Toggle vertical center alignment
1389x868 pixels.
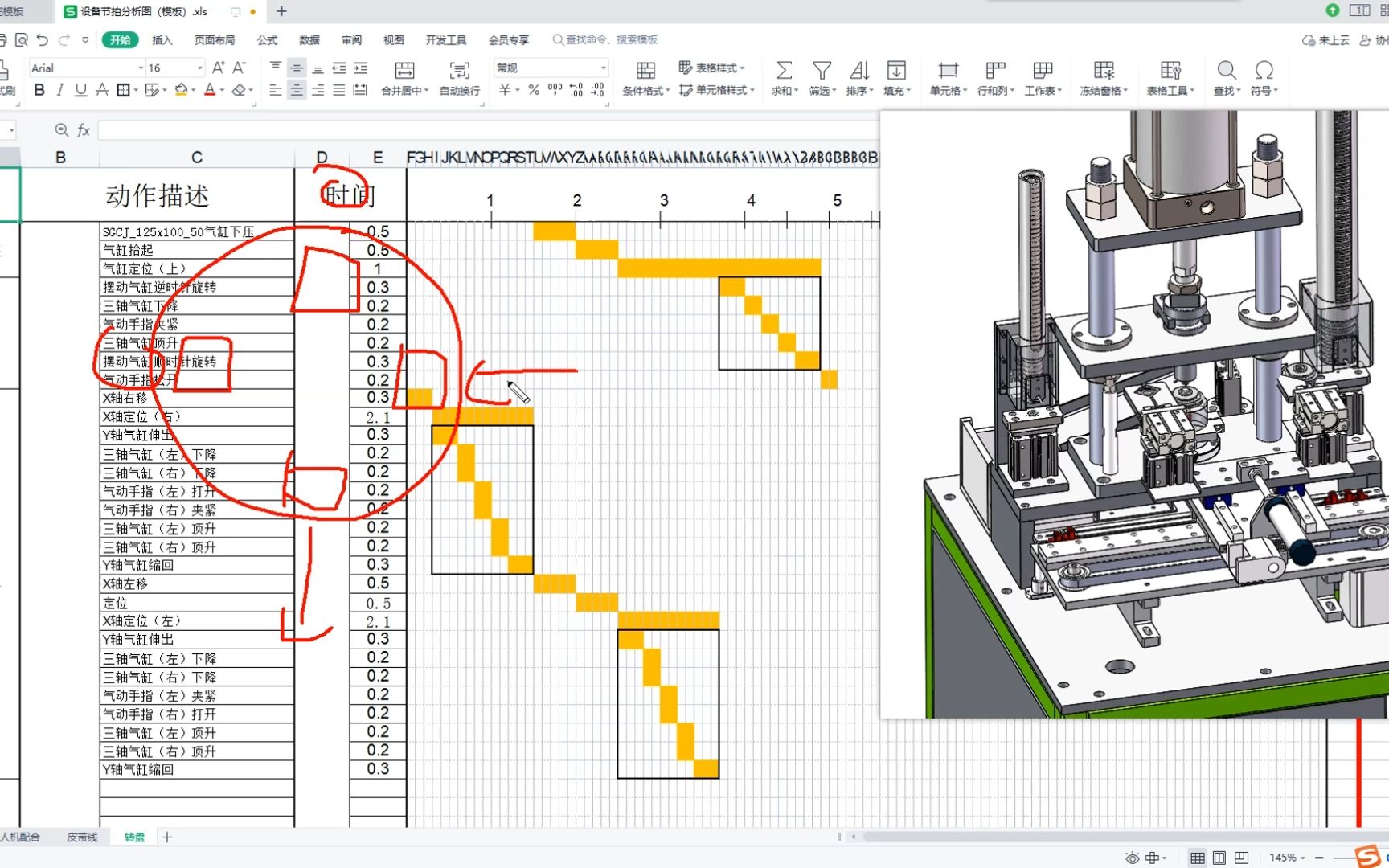coord(297,68)
